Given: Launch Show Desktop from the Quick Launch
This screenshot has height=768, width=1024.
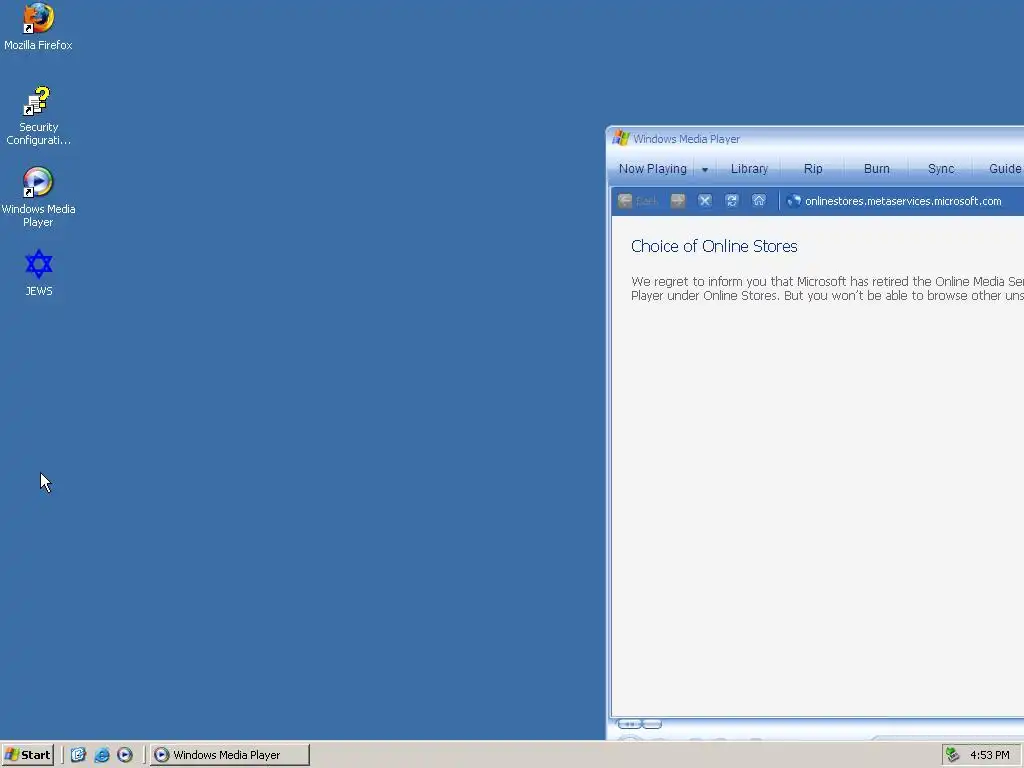Looking at the screenshot, I should point(78,755).
